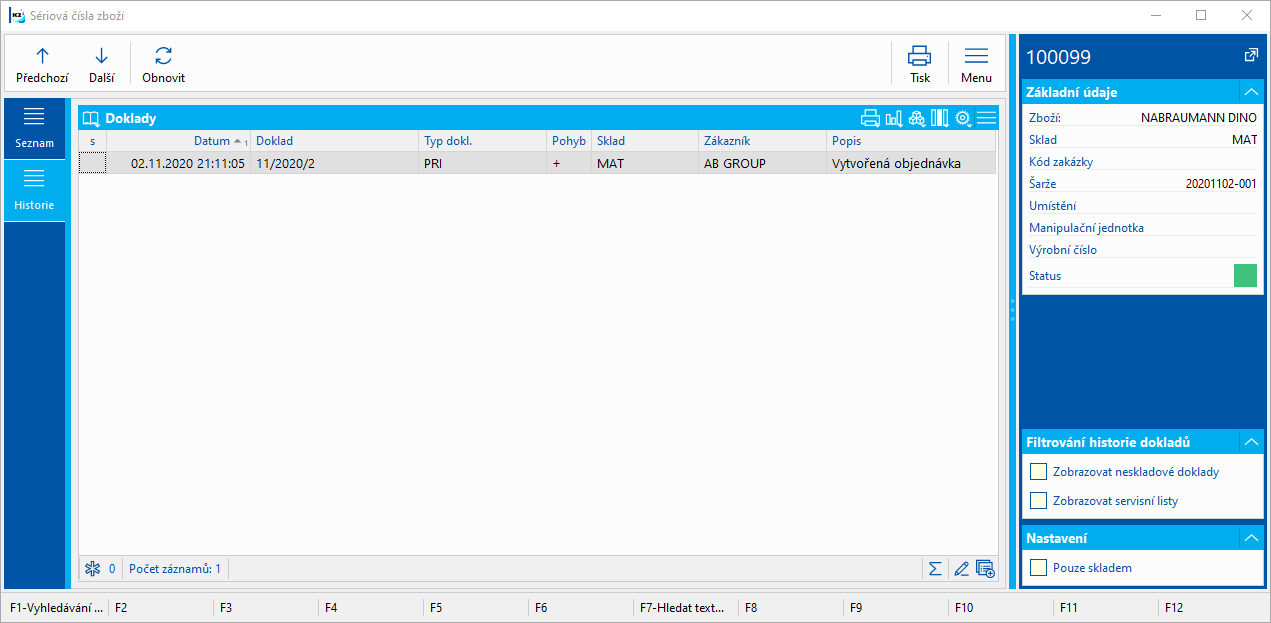Sort by Datum column header
This screenshot has height=623, width=1271.
click(x=178, y=141)
